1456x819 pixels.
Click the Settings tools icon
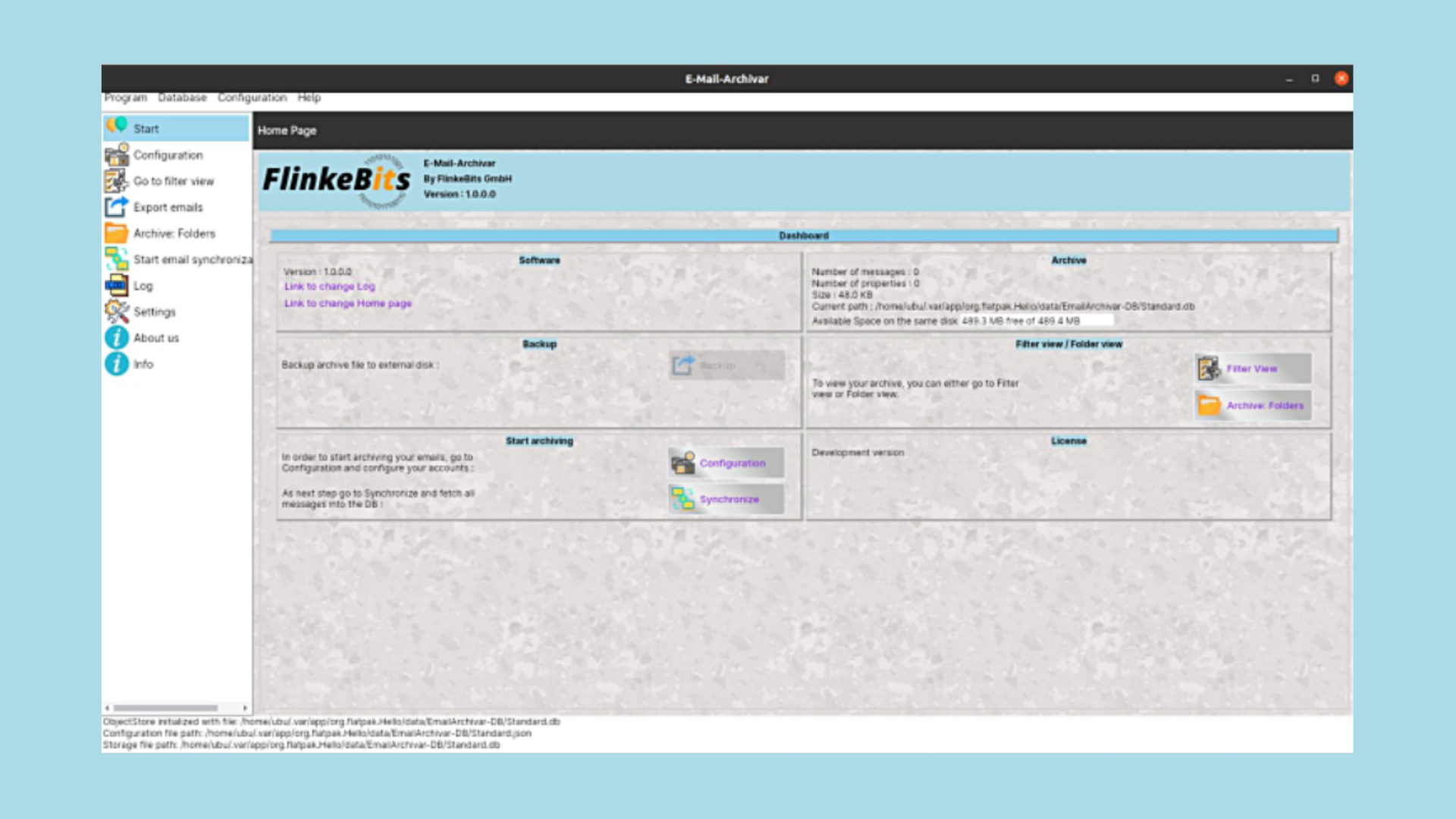point(117,311)
